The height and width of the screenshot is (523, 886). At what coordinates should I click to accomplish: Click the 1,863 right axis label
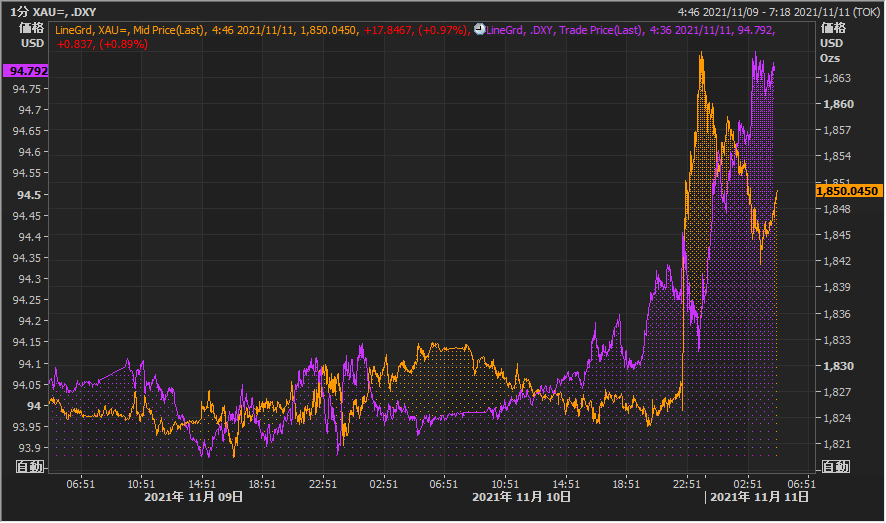pyautogui.click(x=837, y=78)
